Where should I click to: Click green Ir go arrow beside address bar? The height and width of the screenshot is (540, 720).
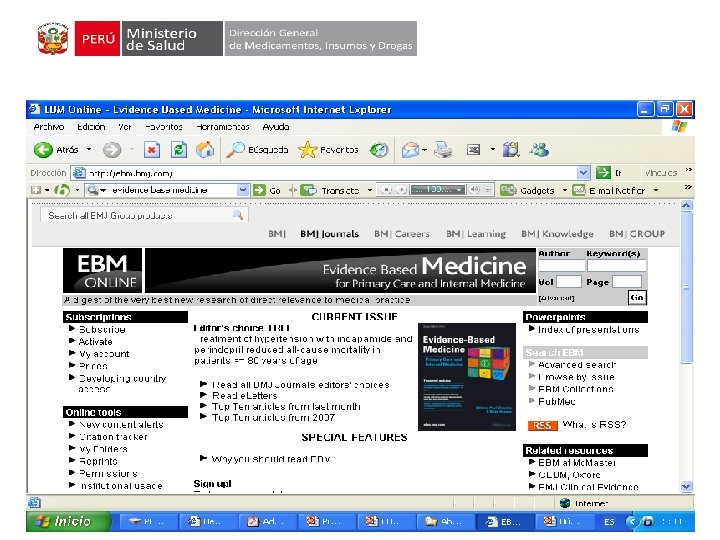[x=603, y=173]
